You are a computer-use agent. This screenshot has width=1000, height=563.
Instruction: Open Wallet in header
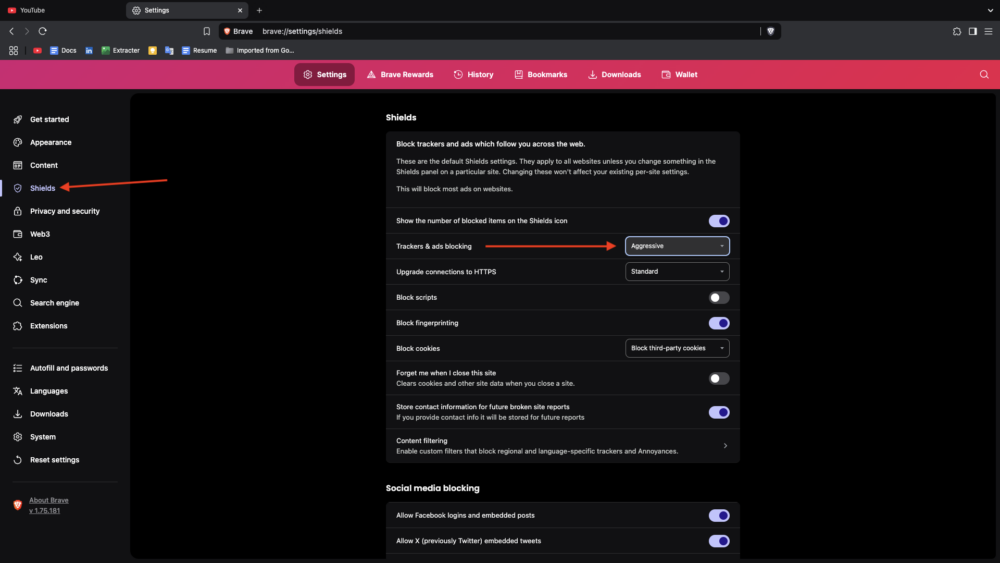(679, 75)
